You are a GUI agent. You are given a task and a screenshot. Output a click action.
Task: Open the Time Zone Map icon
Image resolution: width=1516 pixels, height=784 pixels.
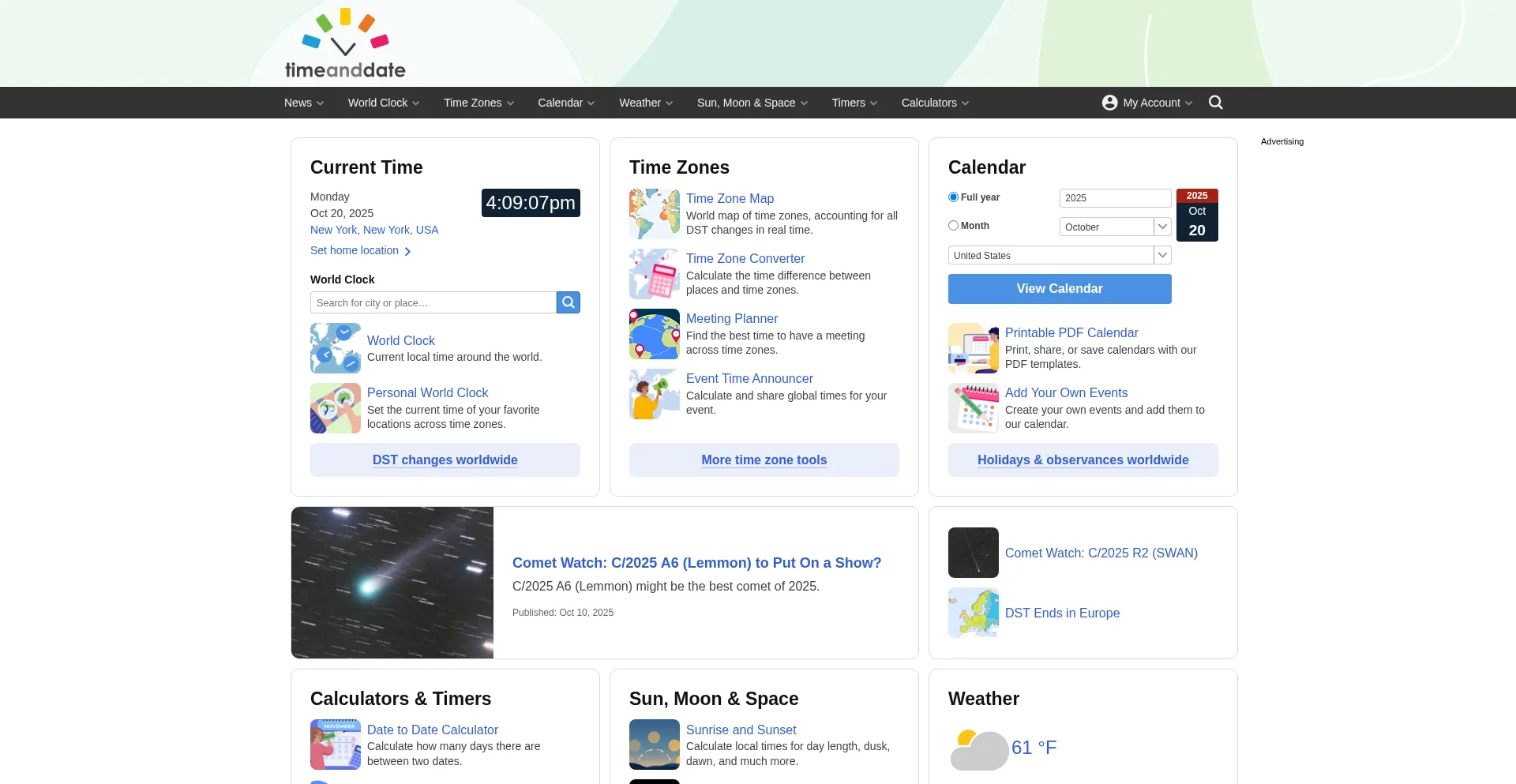[x=654, y=214]
